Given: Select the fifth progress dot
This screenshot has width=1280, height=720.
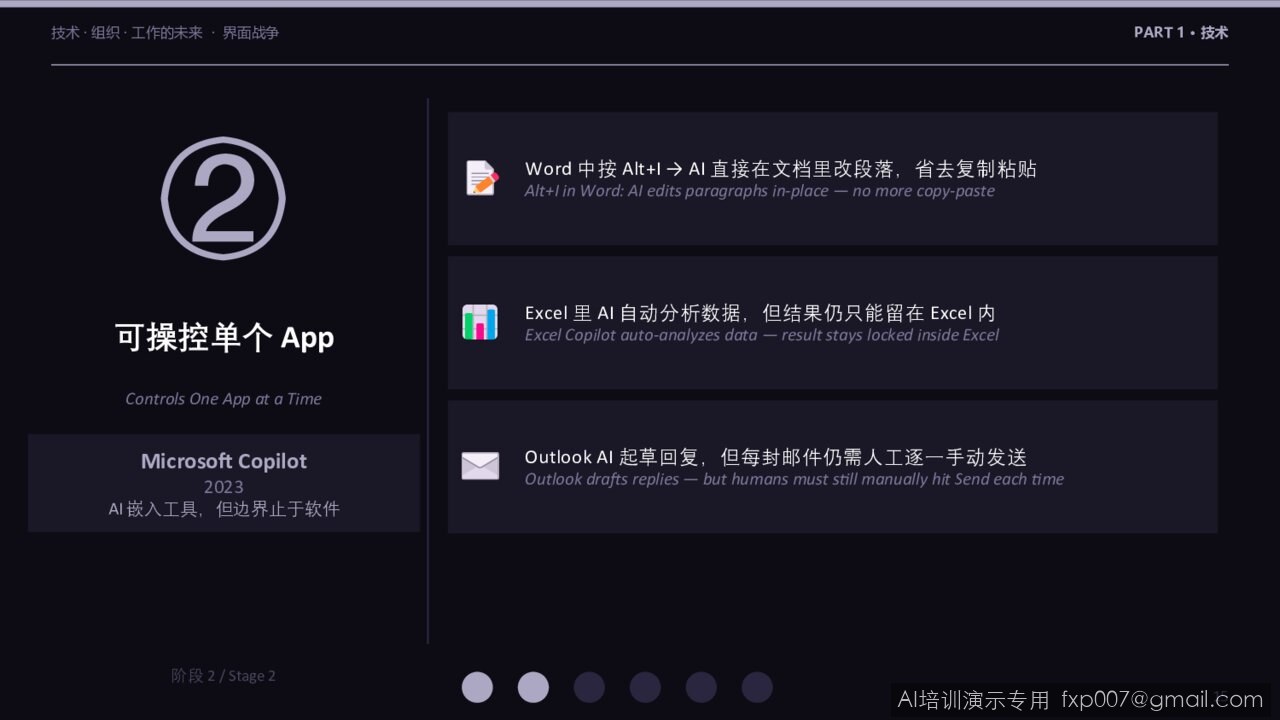Looking at the screenshot, I should [x=701, y=687].
